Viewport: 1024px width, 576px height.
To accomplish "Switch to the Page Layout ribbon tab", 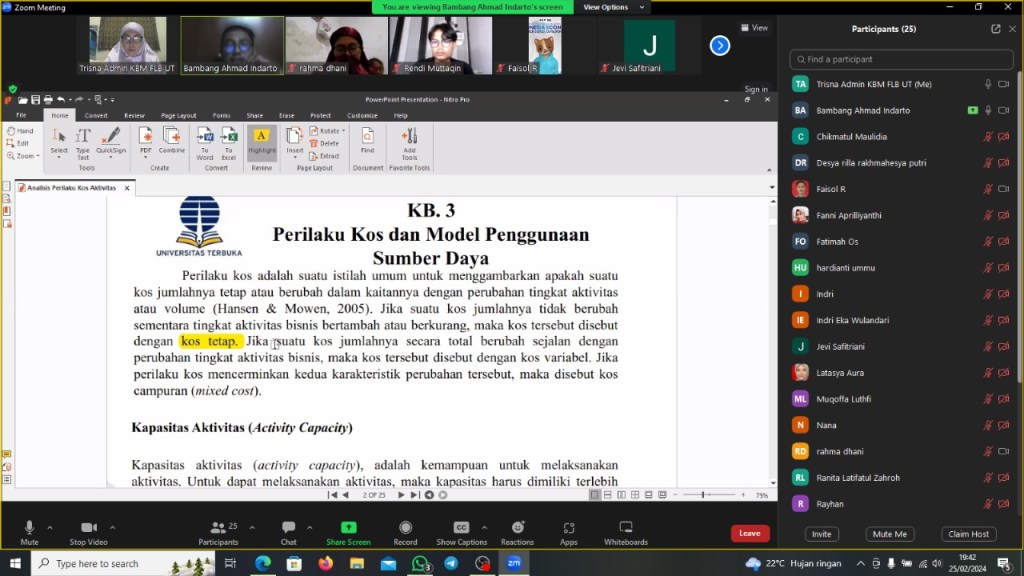I will [179, 115].
